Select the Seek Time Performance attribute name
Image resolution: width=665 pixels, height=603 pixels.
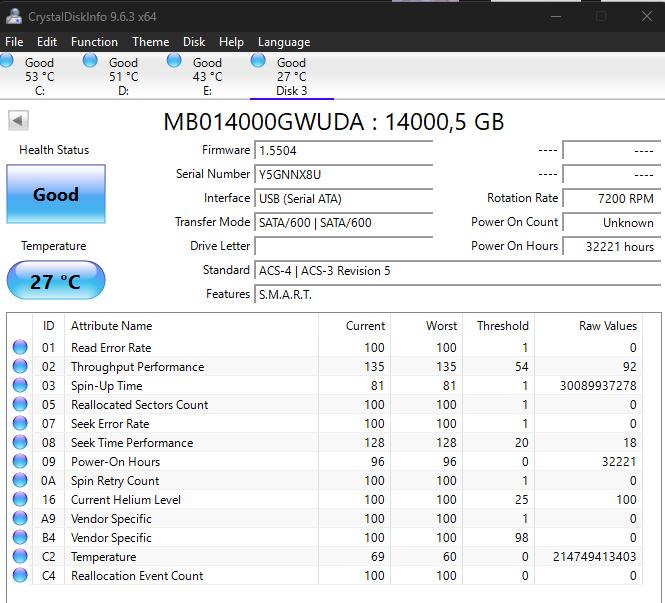click(132, 443)
